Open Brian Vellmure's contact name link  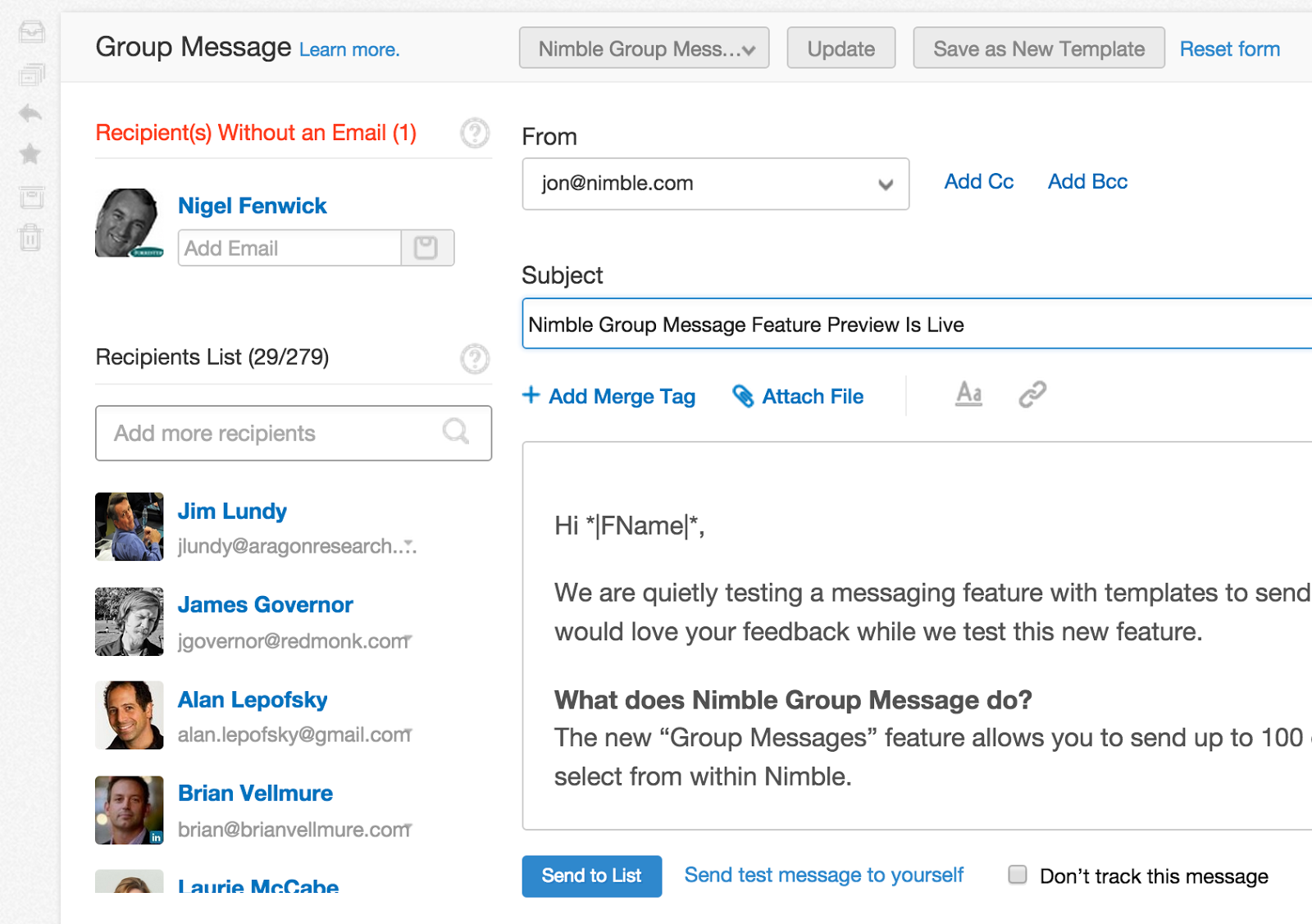(x=256, y=794)
